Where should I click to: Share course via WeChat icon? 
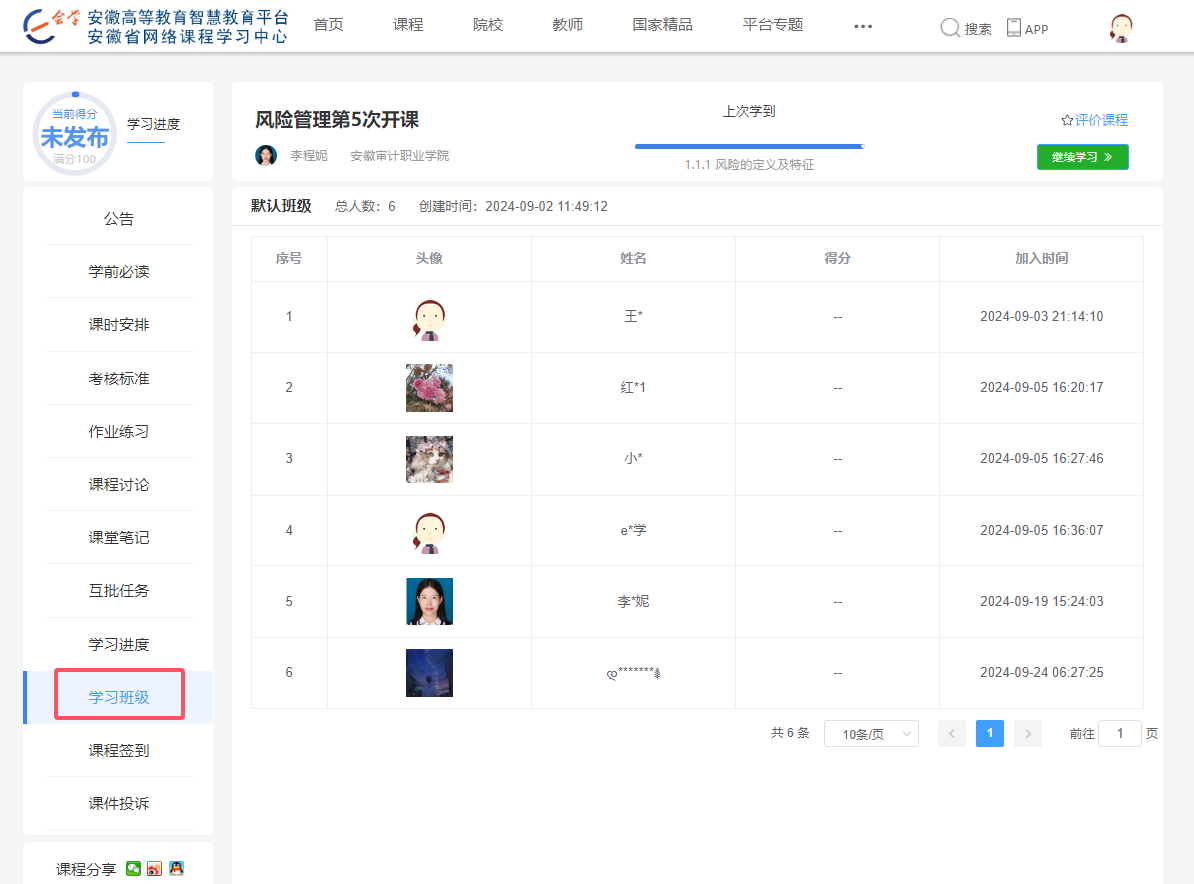134,869
